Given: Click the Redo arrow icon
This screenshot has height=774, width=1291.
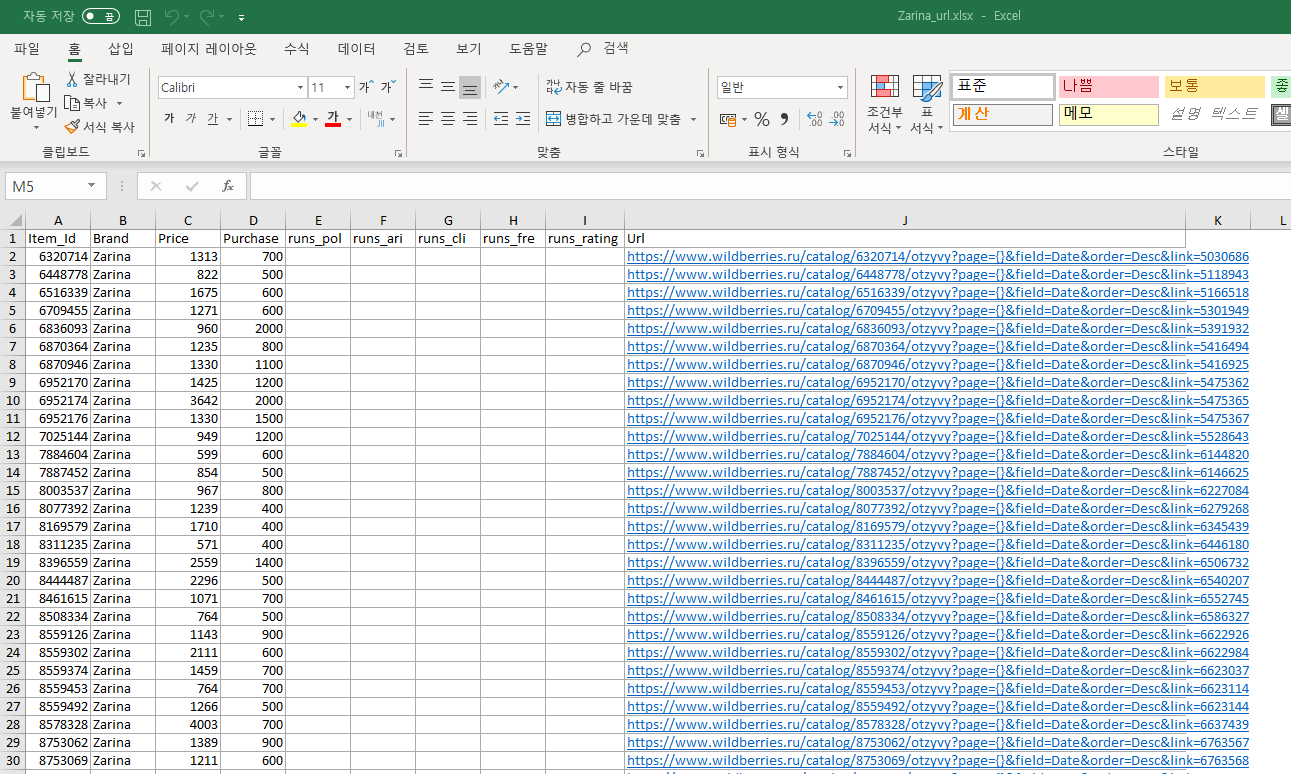Looking at the screenshot, I should 207,17.
